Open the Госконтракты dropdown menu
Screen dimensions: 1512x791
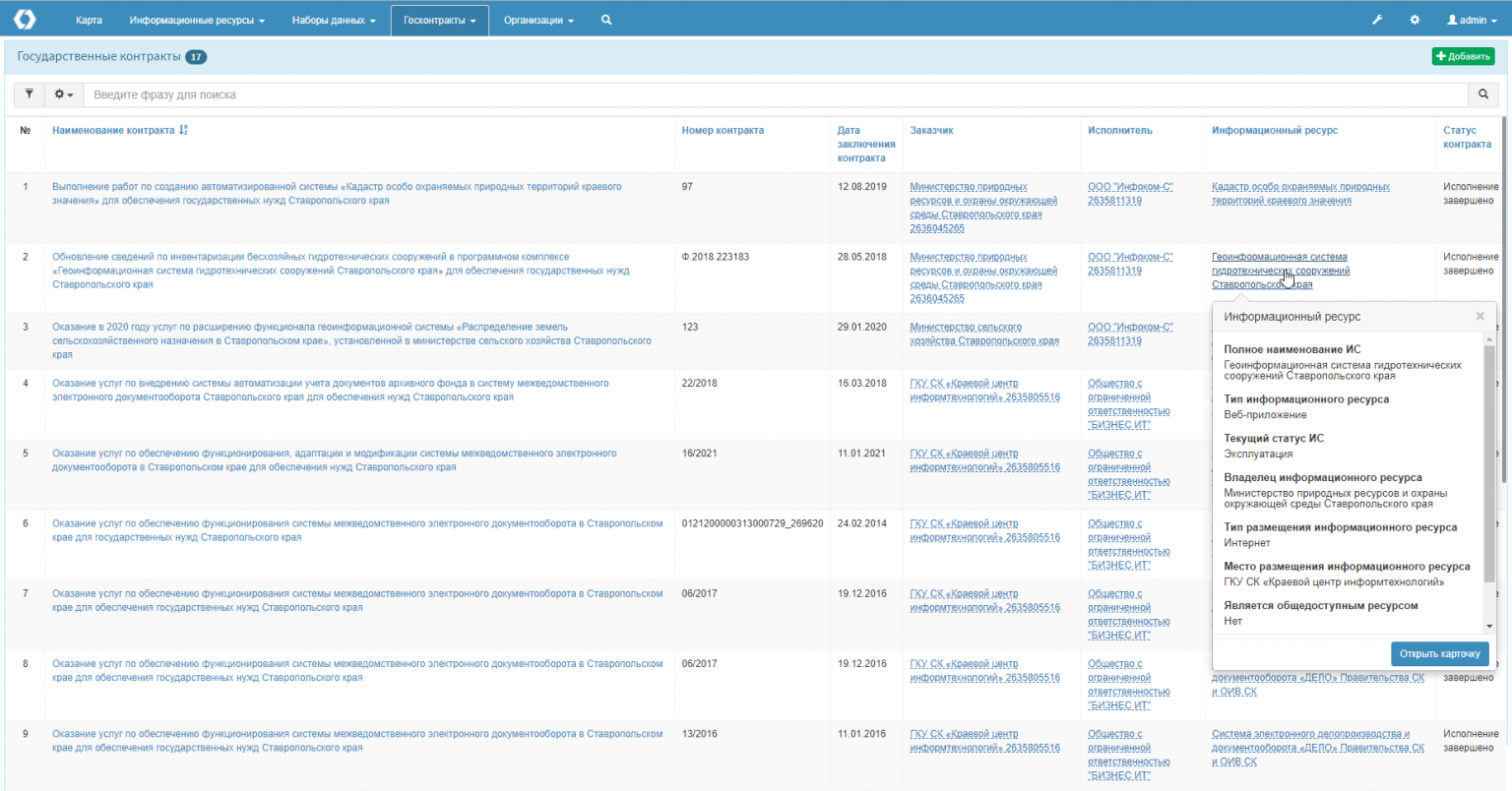point(439,20)
